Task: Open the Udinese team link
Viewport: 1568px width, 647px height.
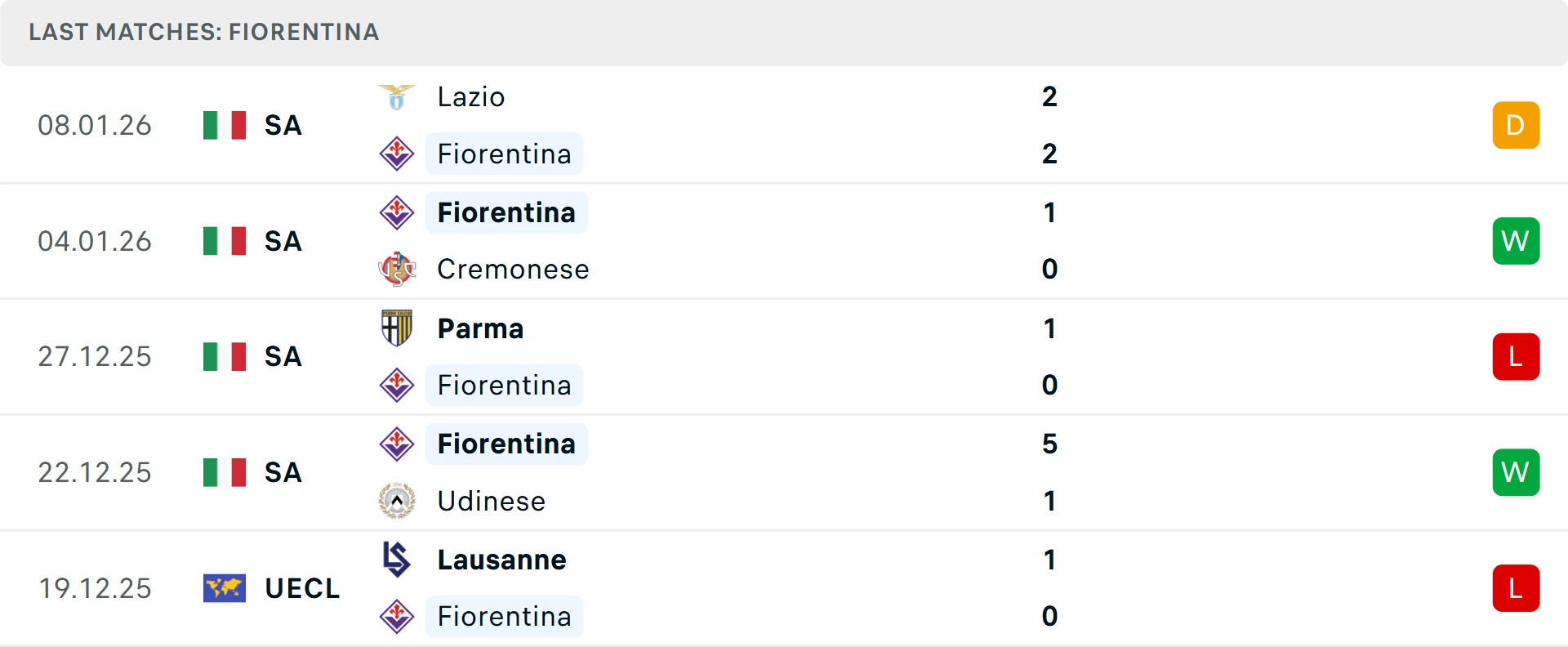Action: [491, 501]
